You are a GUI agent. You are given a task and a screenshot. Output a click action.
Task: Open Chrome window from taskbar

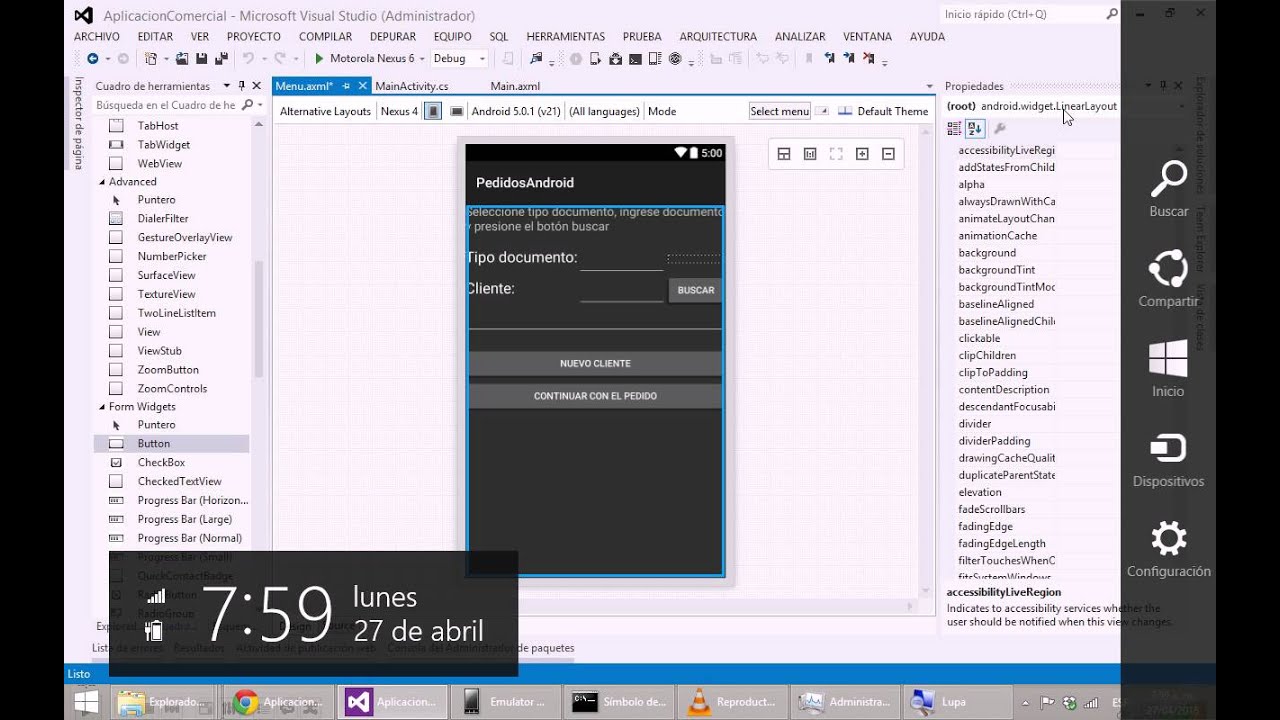pyautogui.click(x=276, y=702)
